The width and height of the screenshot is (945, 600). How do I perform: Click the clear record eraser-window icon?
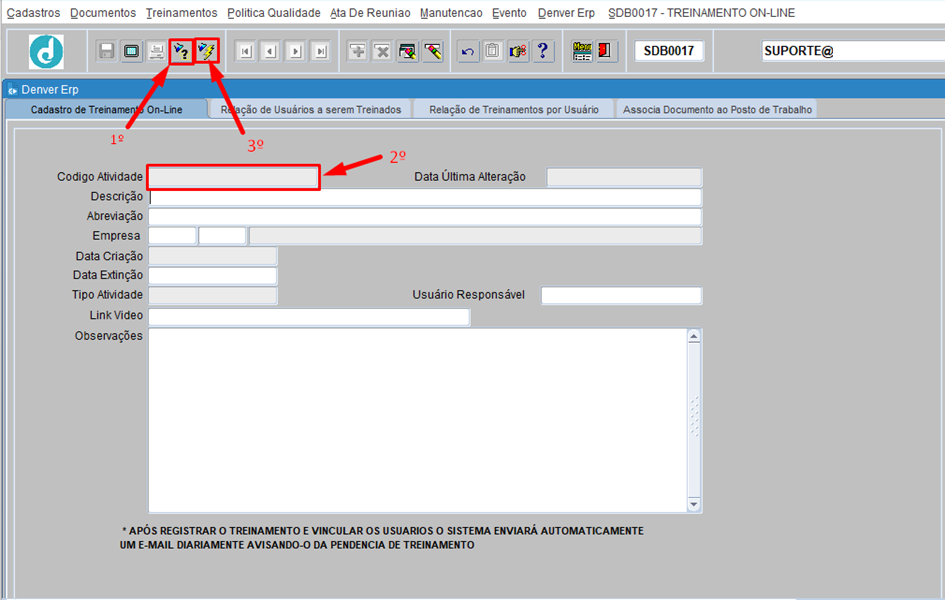[408, 51]
